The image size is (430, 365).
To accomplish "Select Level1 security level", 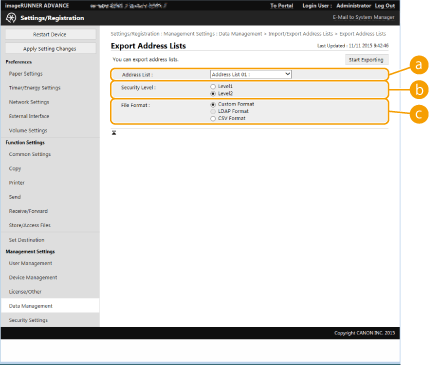I will (213, 86).
